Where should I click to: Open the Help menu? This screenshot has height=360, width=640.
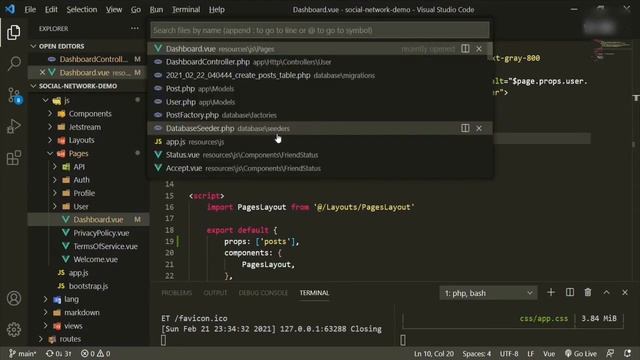click(217, 9)
